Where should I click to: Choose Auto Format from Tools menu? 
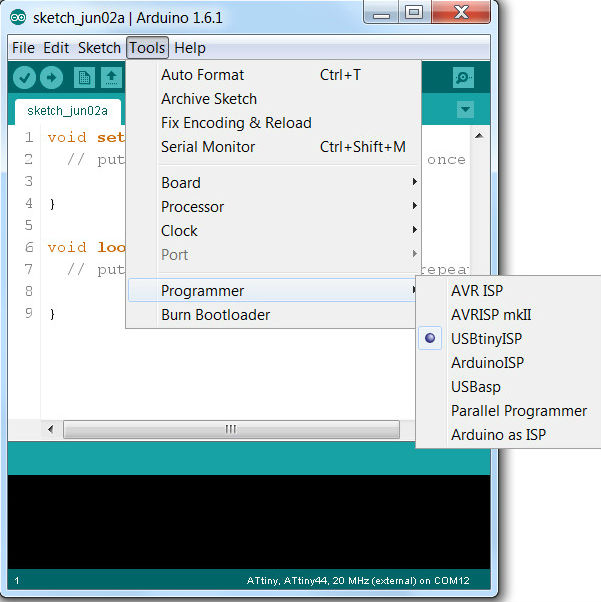[x=273, y=75]
